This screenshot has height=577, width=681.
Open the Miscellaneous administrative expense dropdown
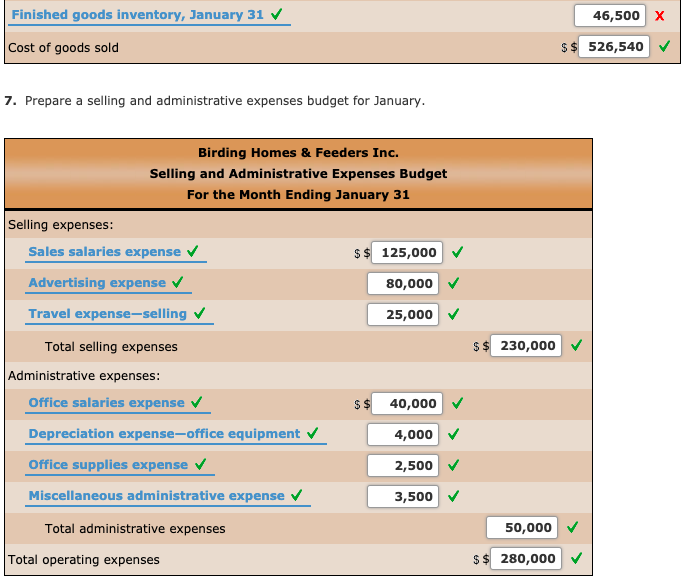(x=168, y=496)
